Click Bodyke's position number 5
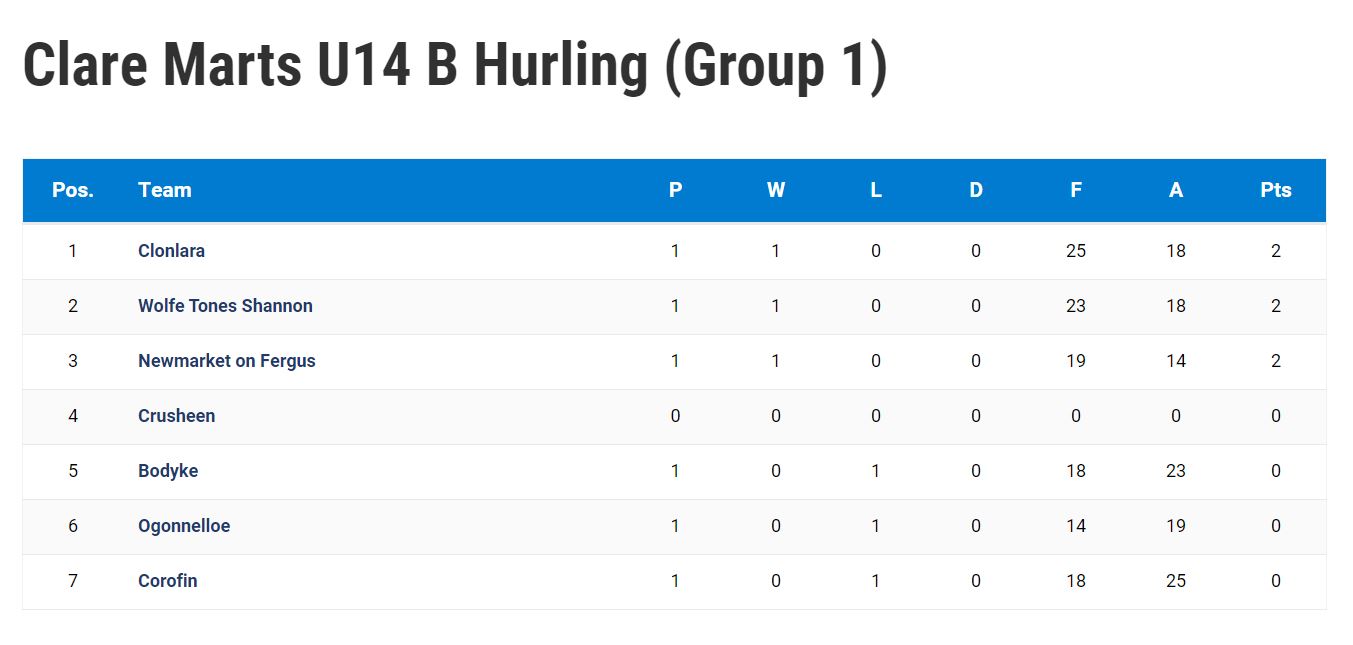 [x=73, y=471]
